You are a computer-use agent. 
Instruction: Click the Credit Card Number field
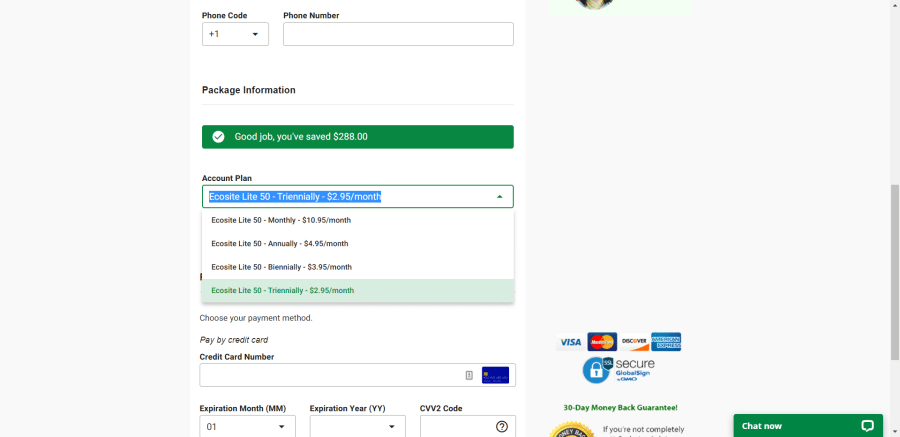pyautogui.click(x=358, y=375)
